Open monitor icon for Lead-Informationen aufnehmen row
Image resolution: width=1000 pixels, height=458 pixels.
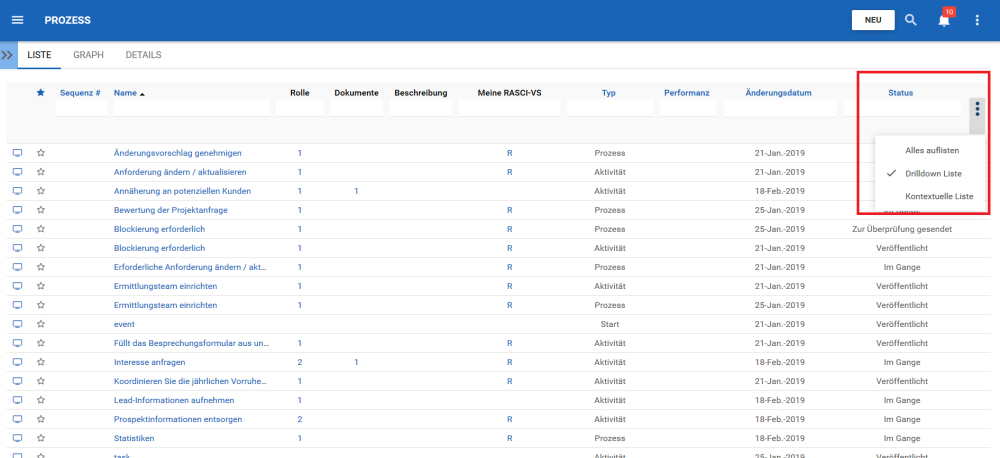(18, 400)
